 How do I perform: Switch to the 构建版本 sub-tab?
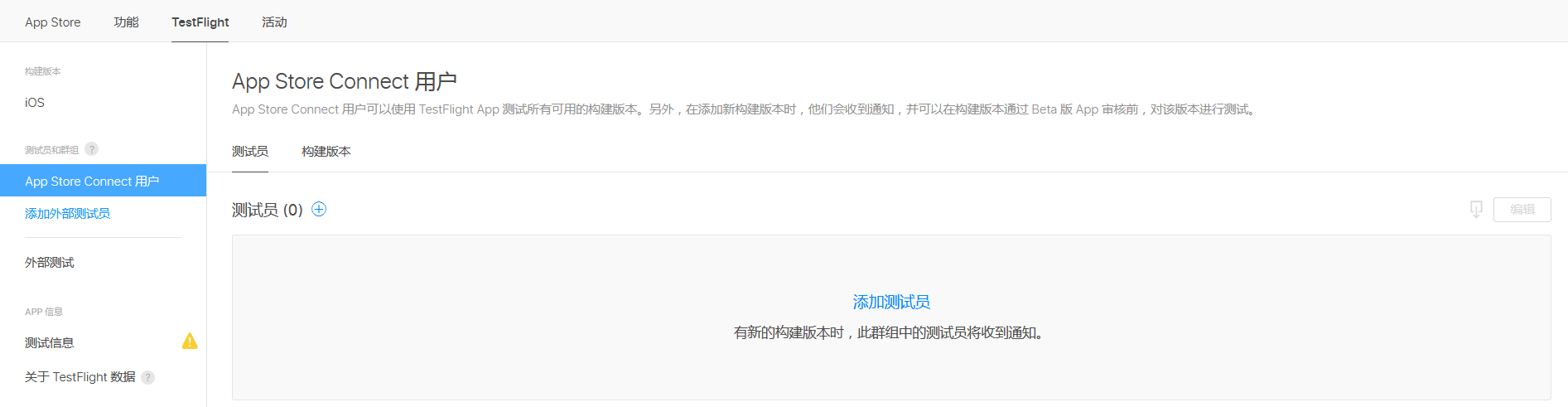coord(326,152)
